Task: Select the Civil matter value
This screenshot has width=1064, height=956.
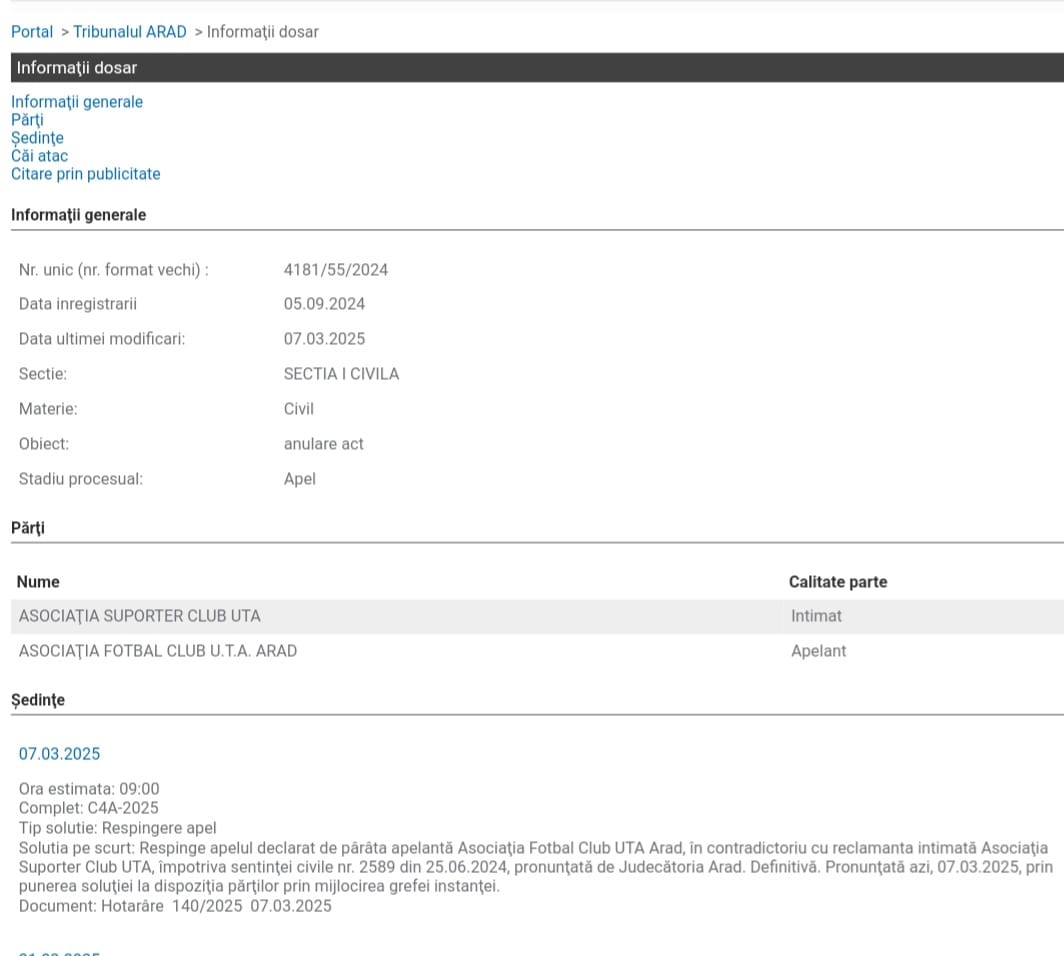Action: [x=299, y=409]
